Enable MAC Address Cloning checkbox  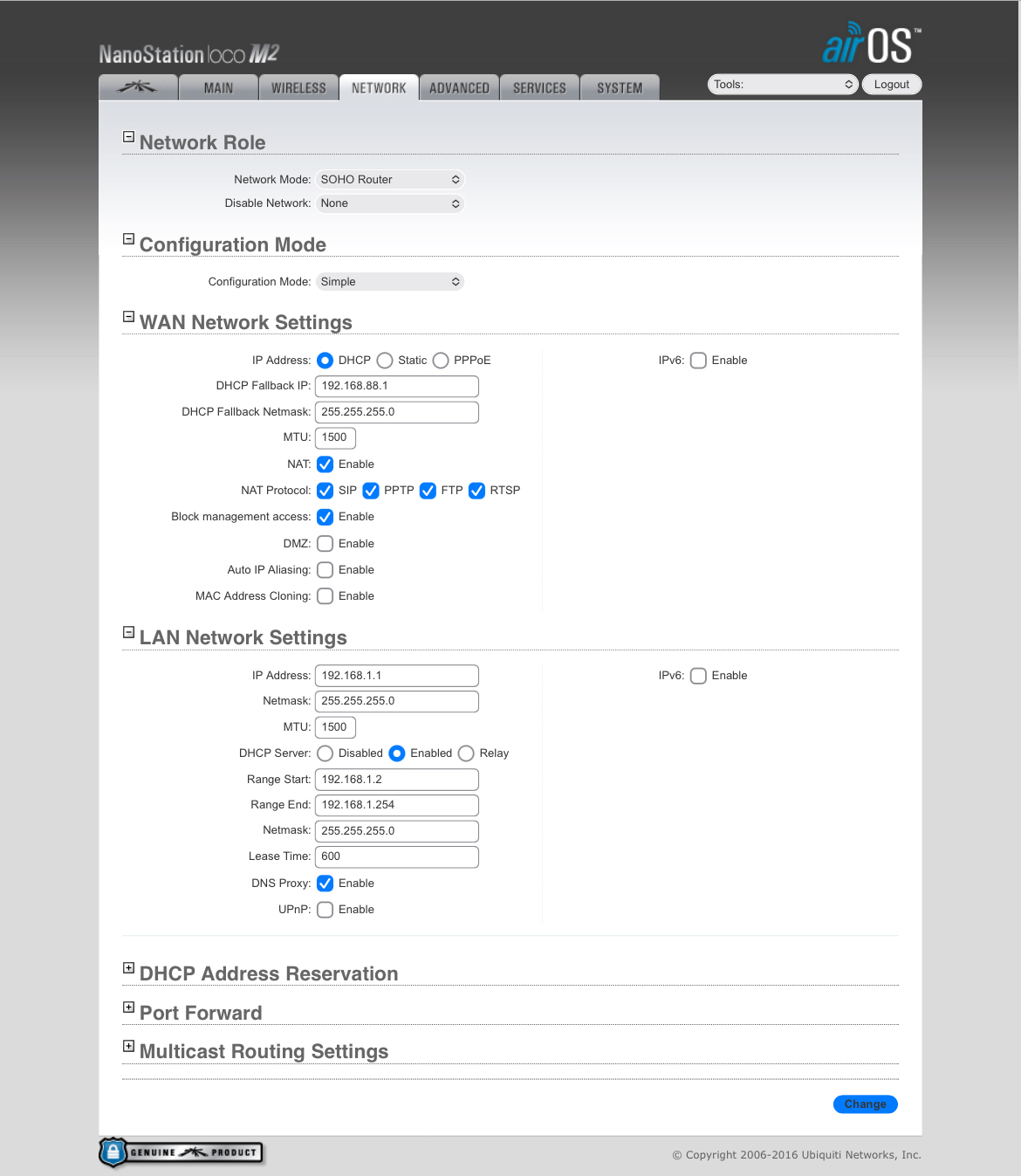[325, 596]
